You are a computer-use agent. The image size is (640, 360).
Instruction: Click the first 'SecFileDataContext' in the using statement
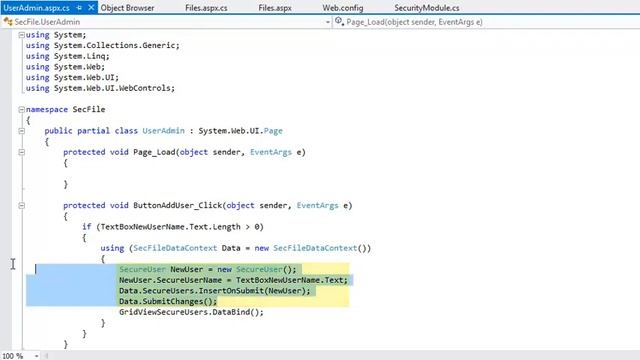point(175,248)
